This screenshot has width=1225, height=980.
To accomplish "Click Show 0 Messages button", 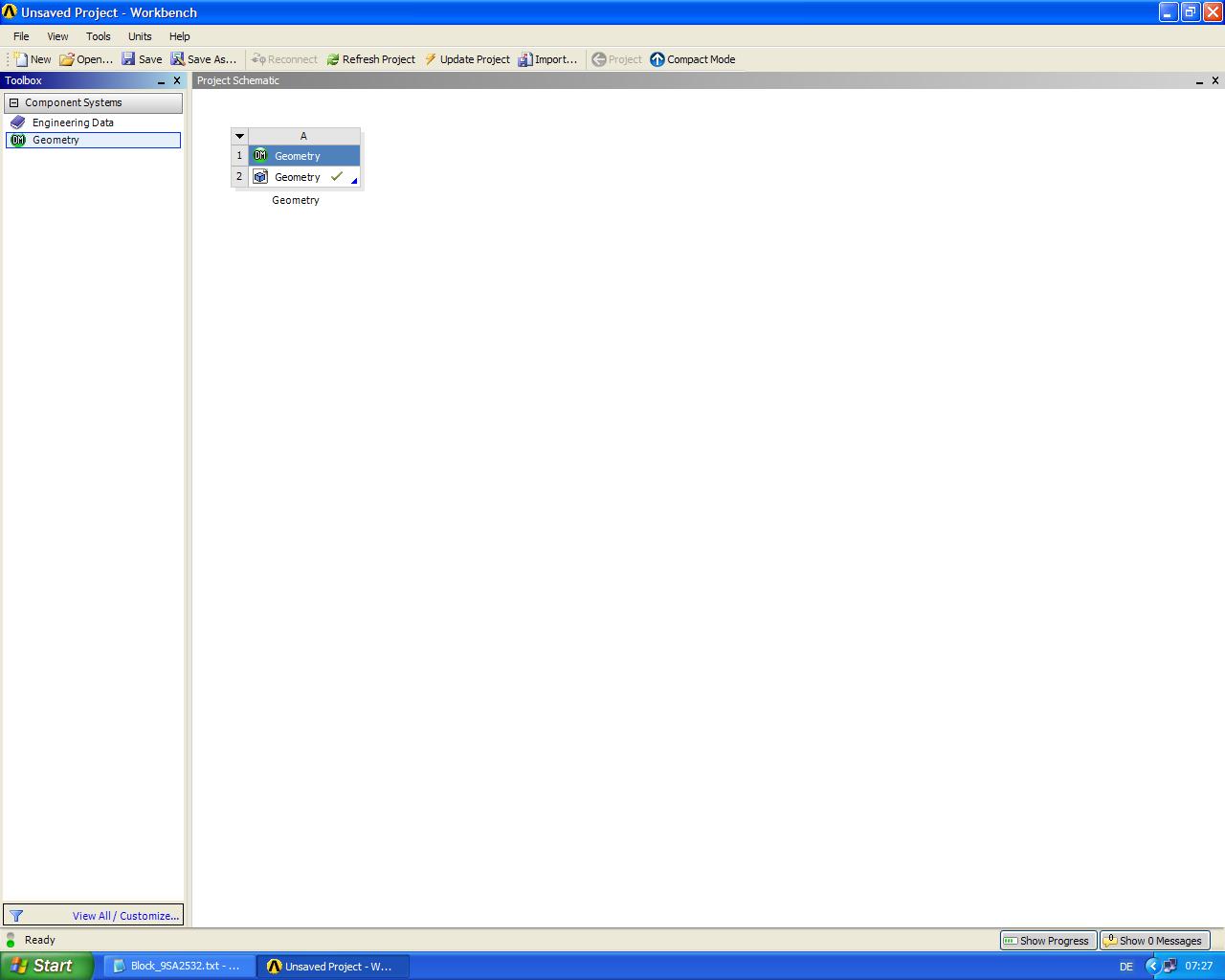I will pyautogui.click(x=1154, y=941).
